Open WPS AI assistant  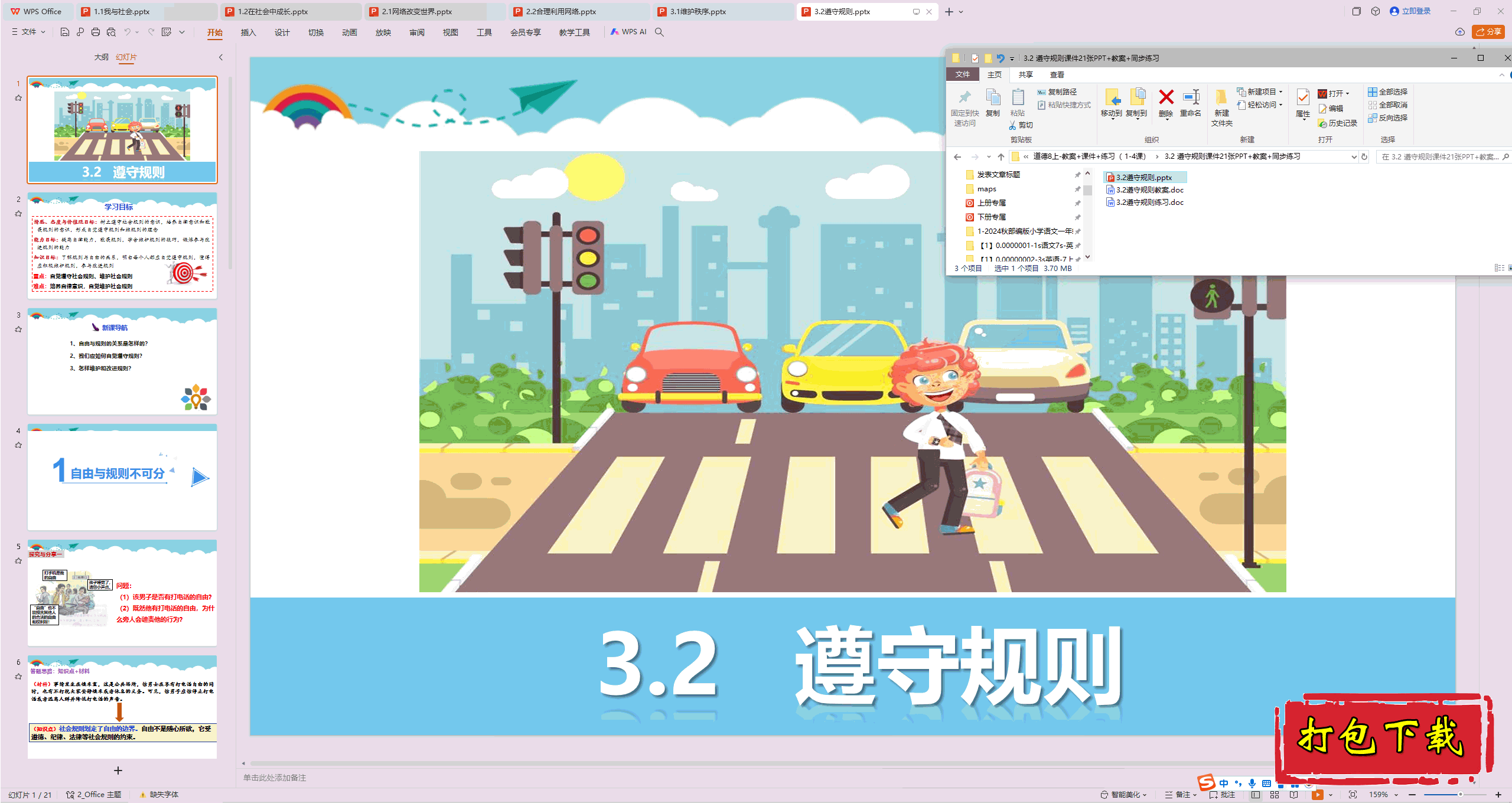tap(628, 32)
